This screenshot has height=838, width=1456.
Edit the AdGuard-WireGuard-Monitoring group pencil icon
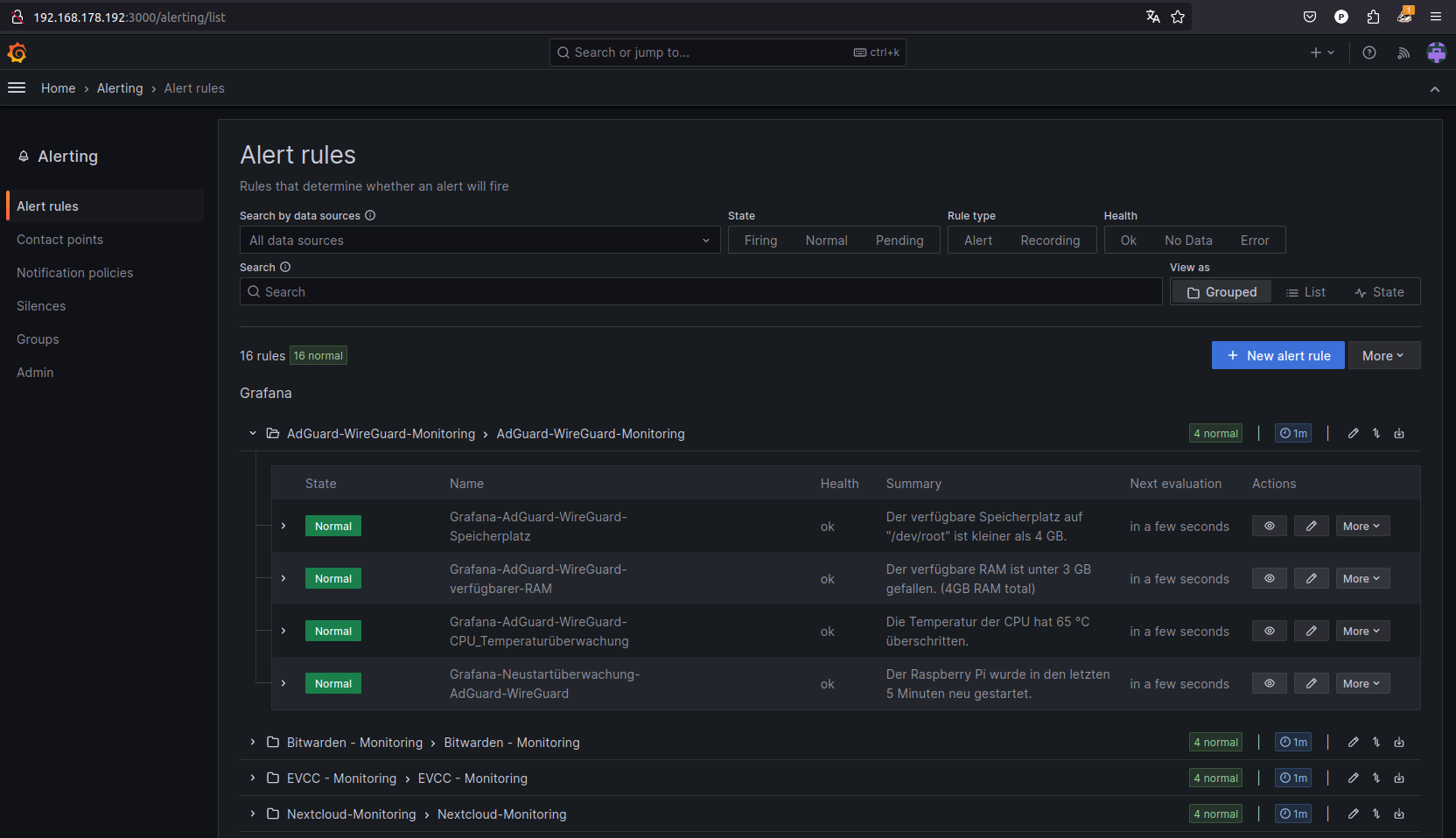(1353, 434)
